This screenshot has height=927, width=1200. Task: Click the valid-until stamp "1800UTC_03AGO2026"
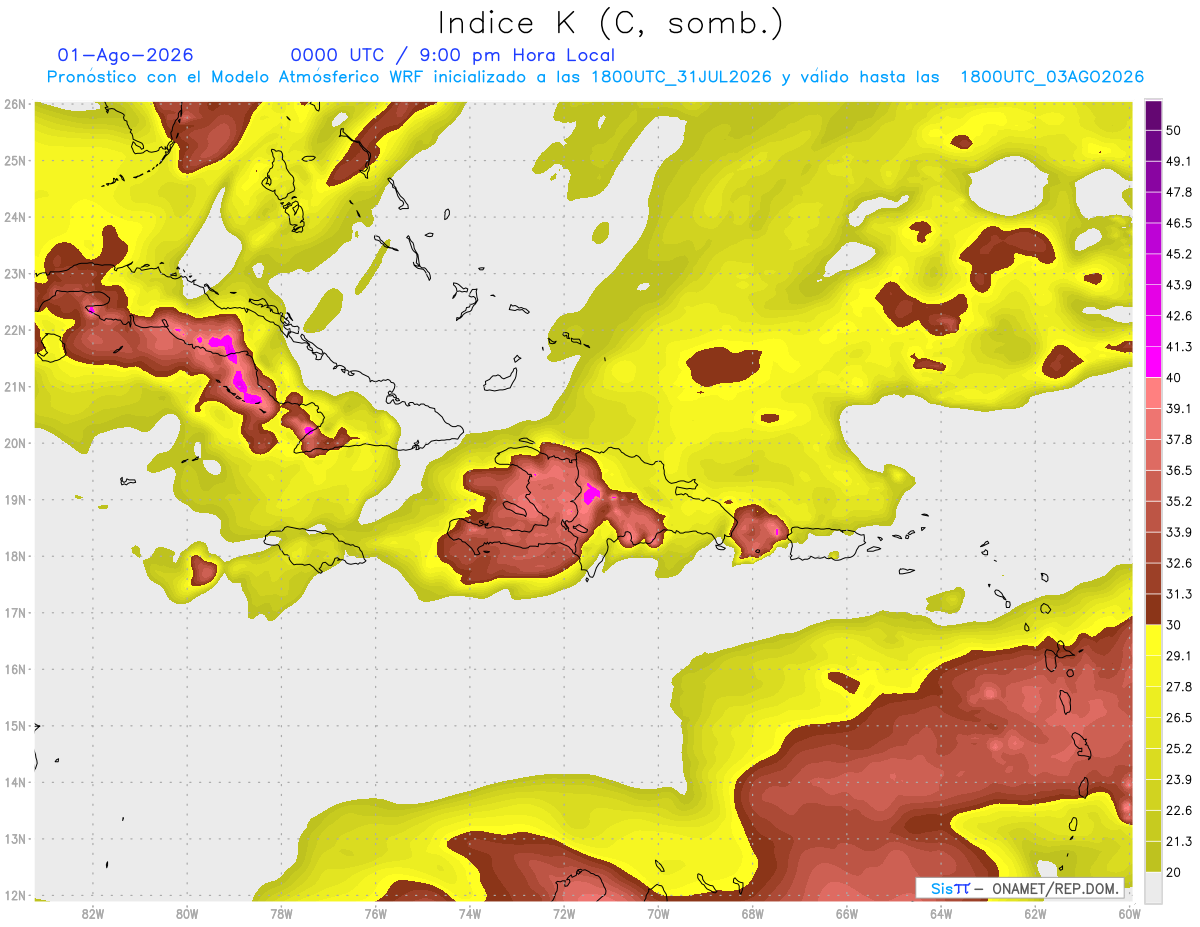(x=1052, y=77)
